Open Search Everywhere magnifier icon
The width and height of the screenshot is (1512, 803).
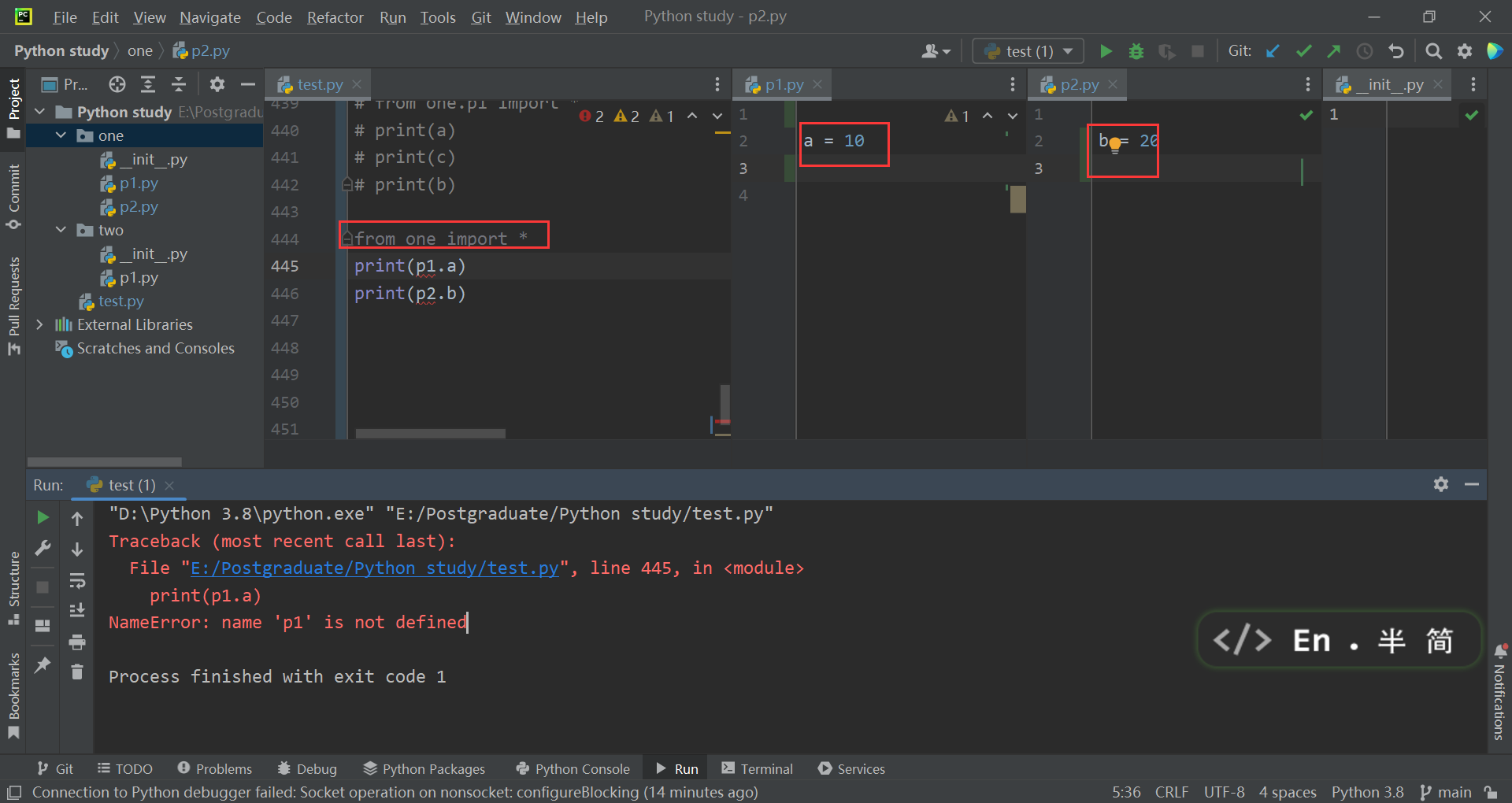click(1433, 50)
